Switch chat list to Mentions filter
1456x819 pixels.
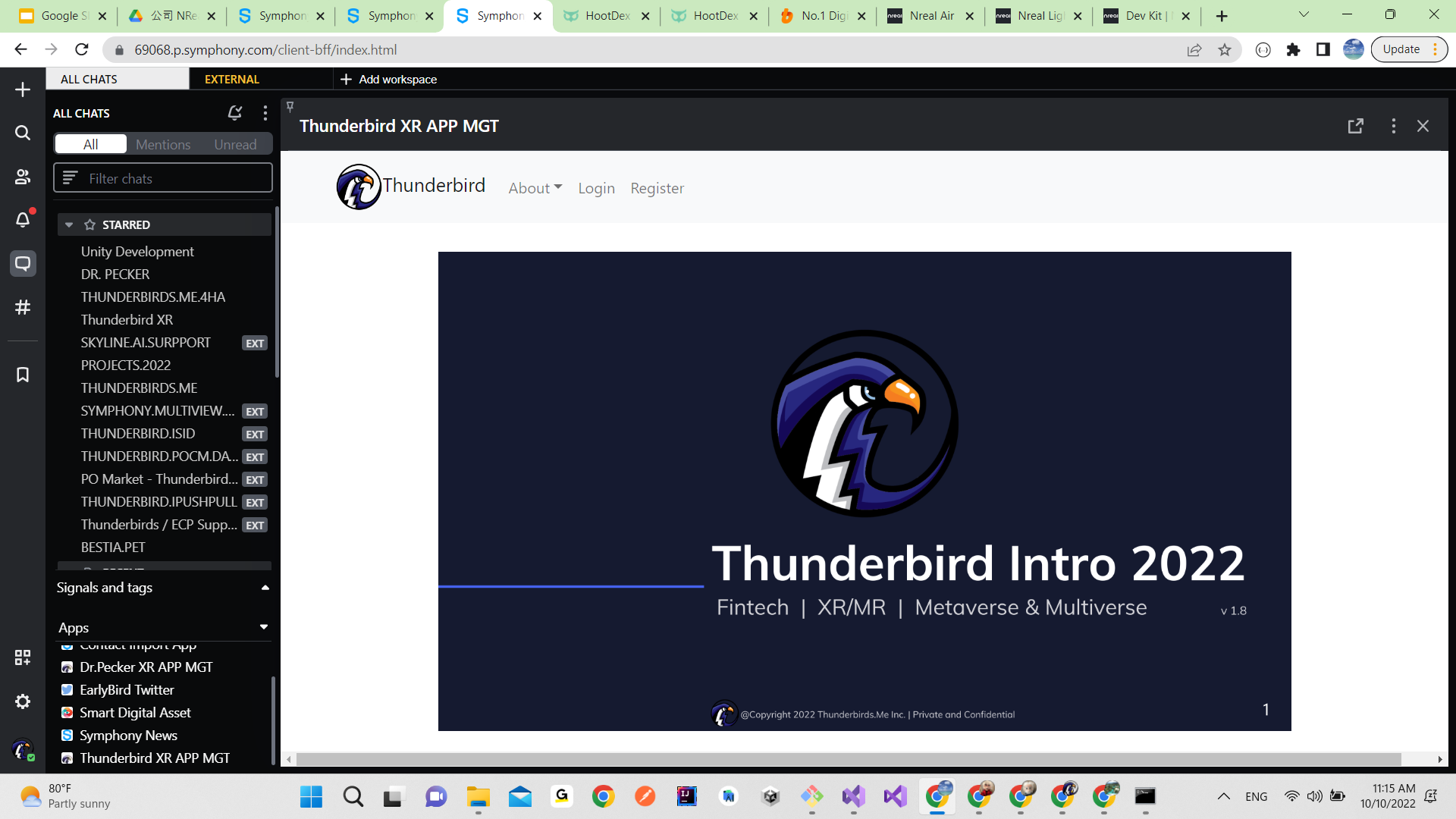163,144
